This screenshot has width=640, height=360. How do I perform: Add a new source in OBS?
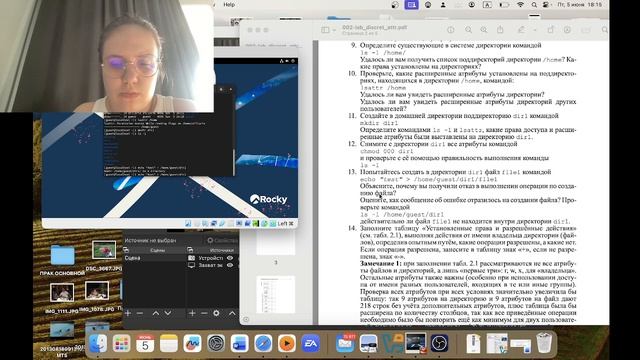(x=192, y=313)
